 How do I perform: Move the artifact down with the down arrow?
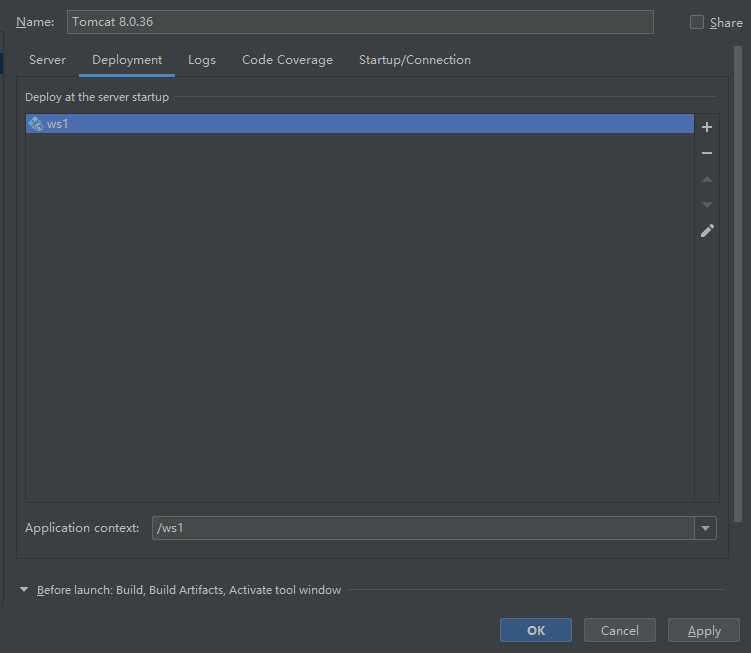click(x=706, y=205)
